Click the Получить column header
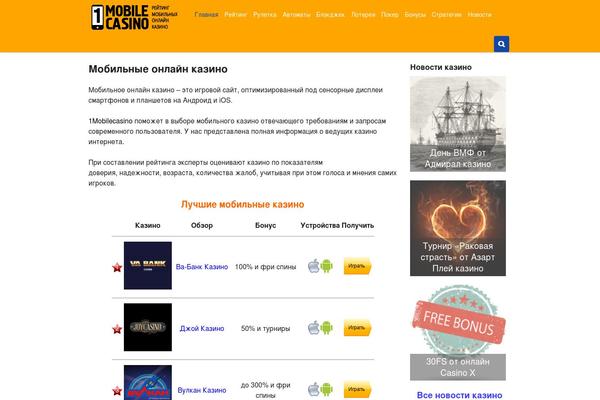Viewport: 600px width, 400px height. 357,225
